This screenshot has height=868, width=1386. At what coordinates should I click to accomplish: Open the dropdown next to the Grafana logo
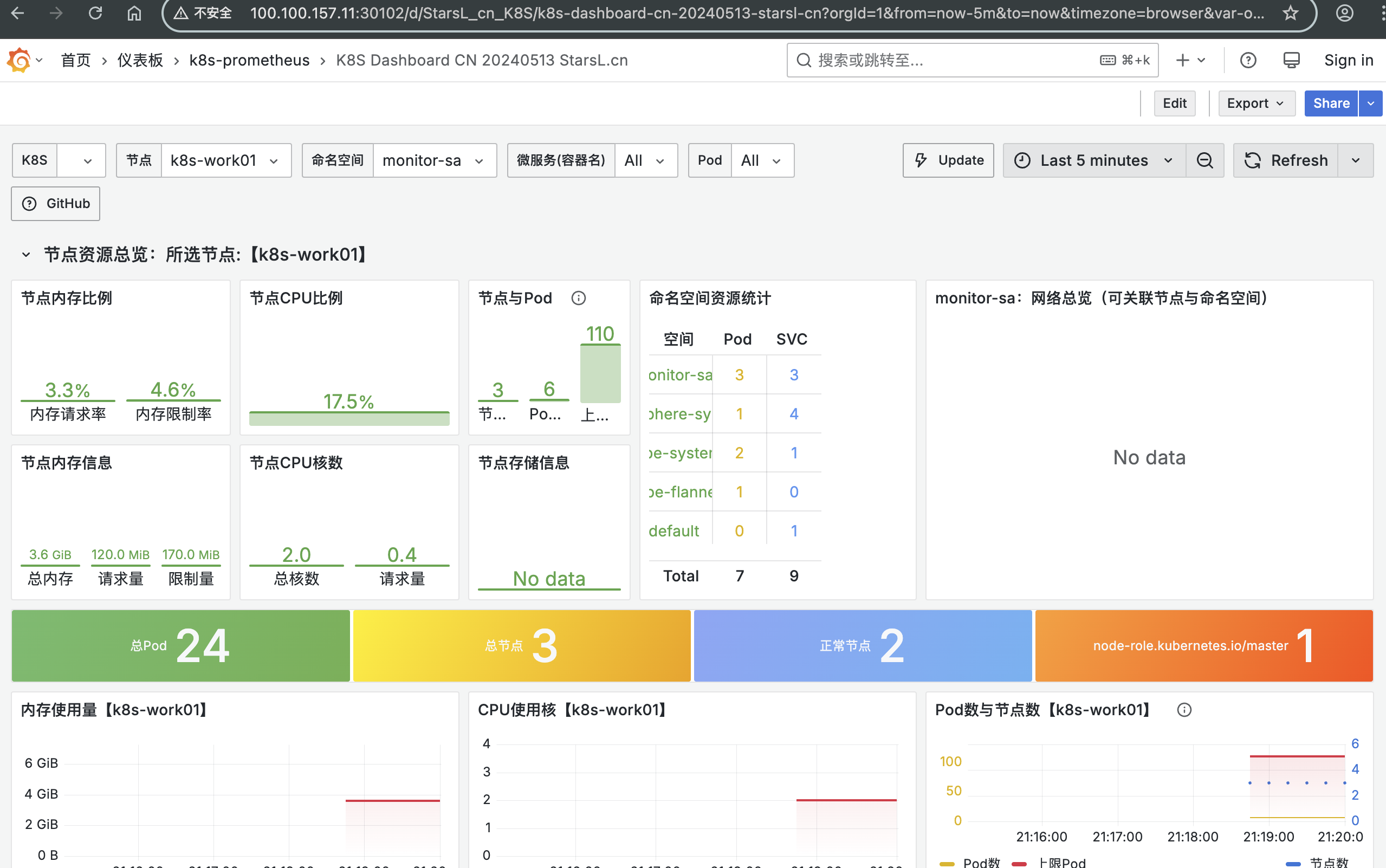click(x=39, y=60)
